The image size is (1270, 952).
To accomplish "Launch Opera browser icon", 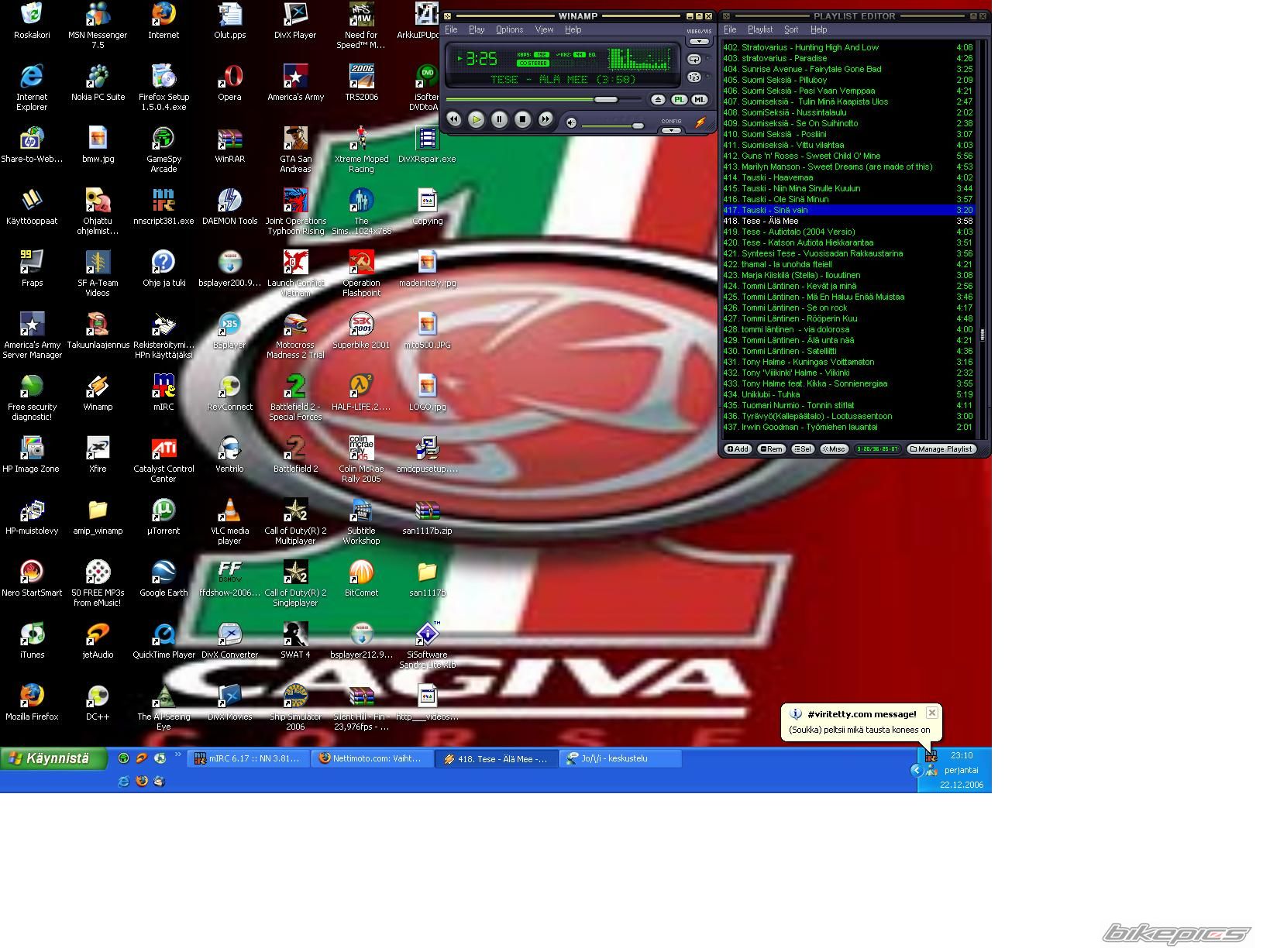I will pos(229,82).
